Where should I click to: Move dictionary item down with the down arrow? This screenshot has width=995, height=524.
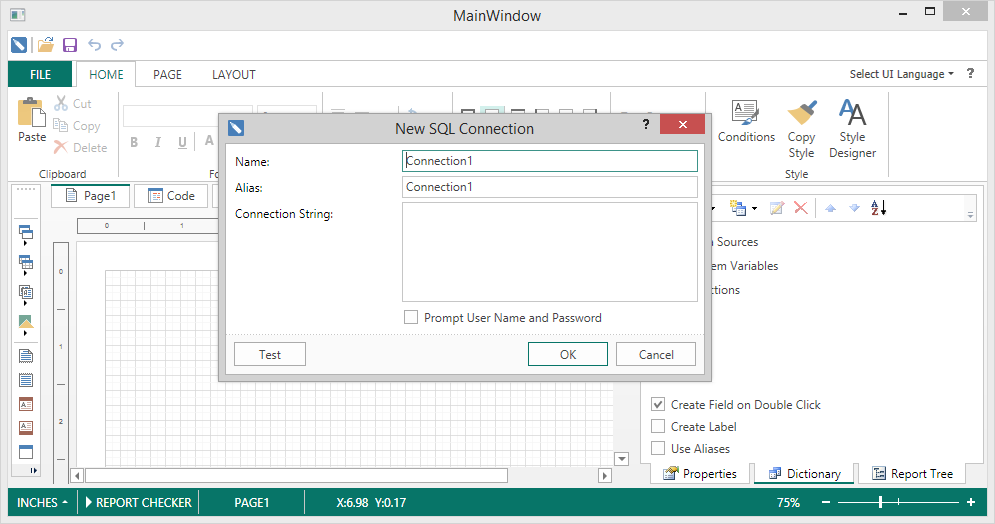[x=854, y=208]
